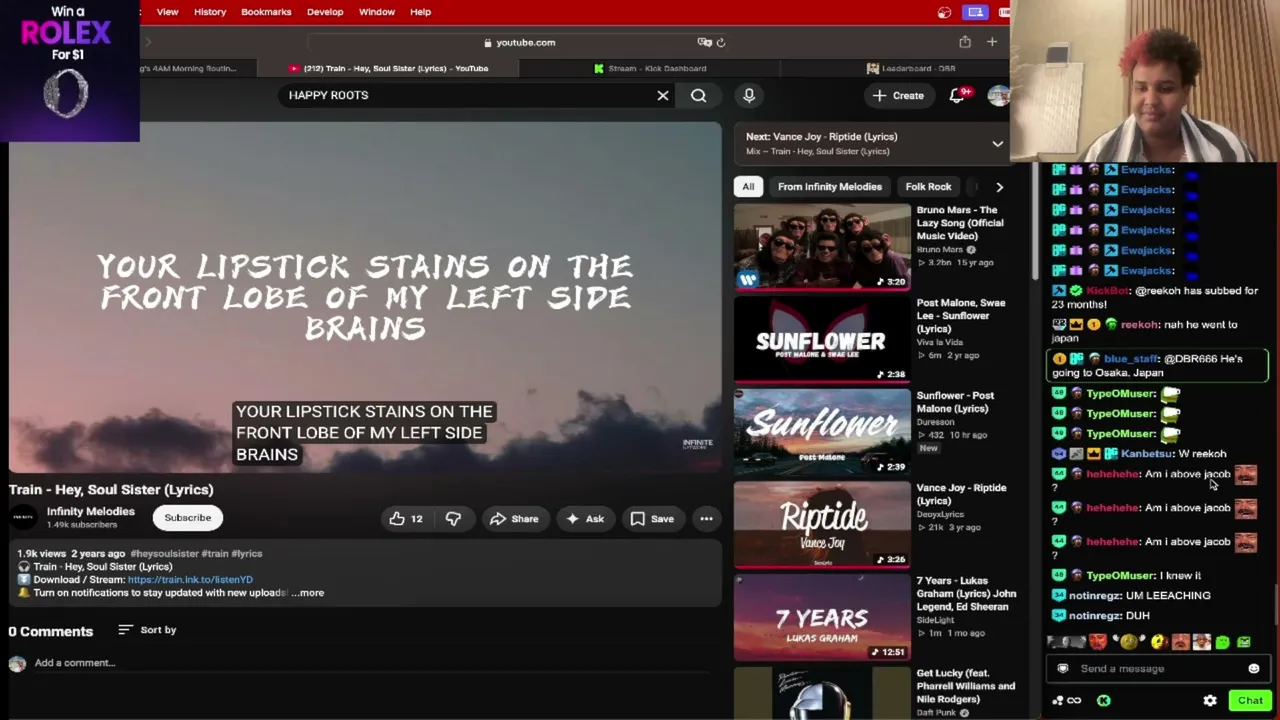Viewport: 1280px width, 720px height.
Task: Open the YouTube account avatar menu
Action: (998, 95)
